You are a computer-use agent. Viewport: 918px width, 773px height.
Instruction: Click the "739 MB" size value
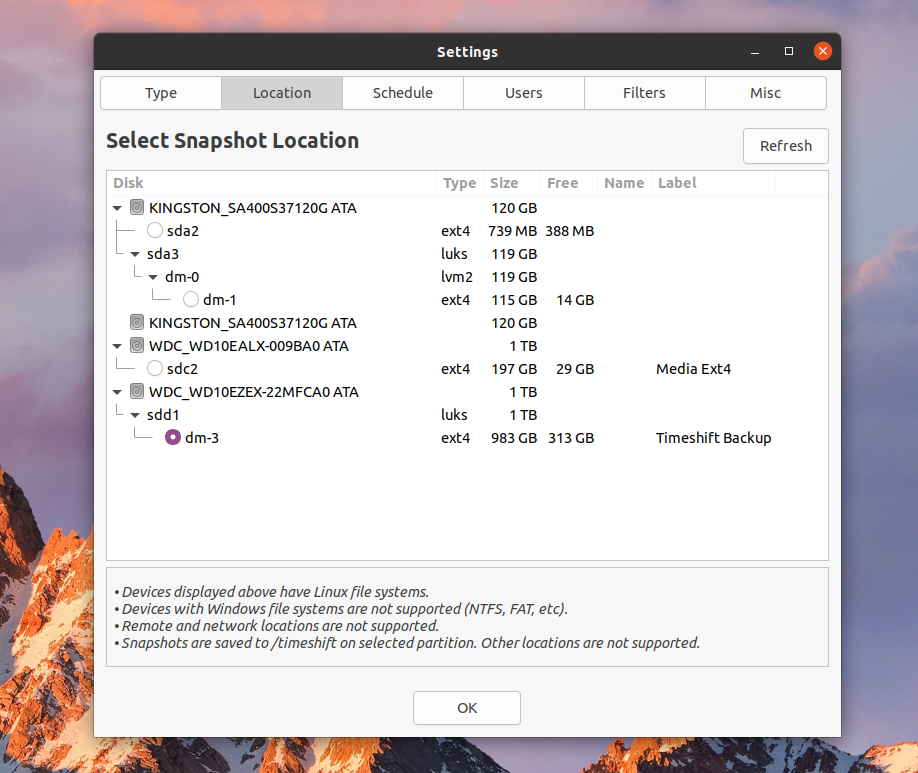(x=512, y=231)
